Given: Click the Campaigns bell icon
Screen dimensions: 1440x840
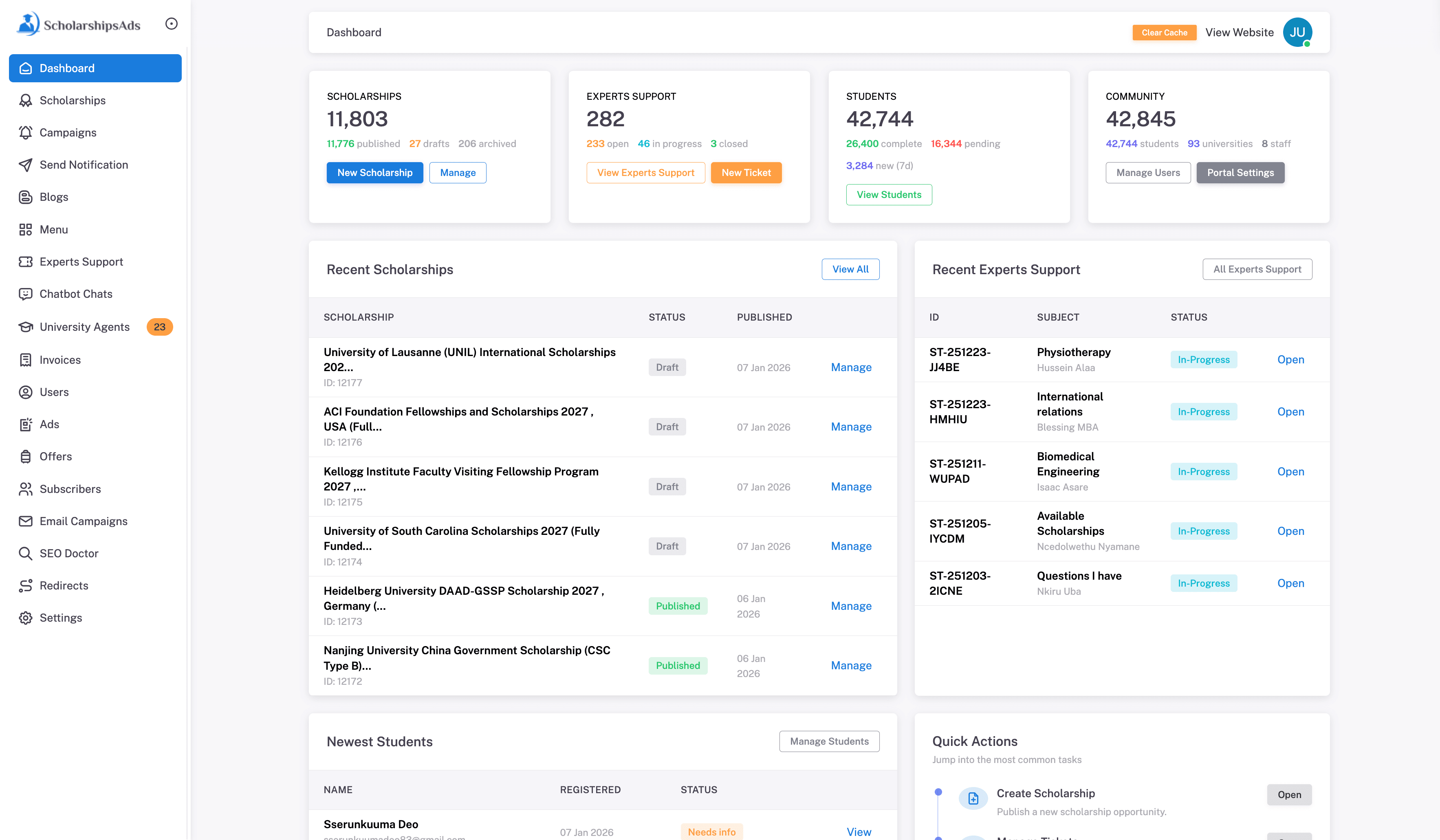Looking at the screenshot, I should (26, 132).
